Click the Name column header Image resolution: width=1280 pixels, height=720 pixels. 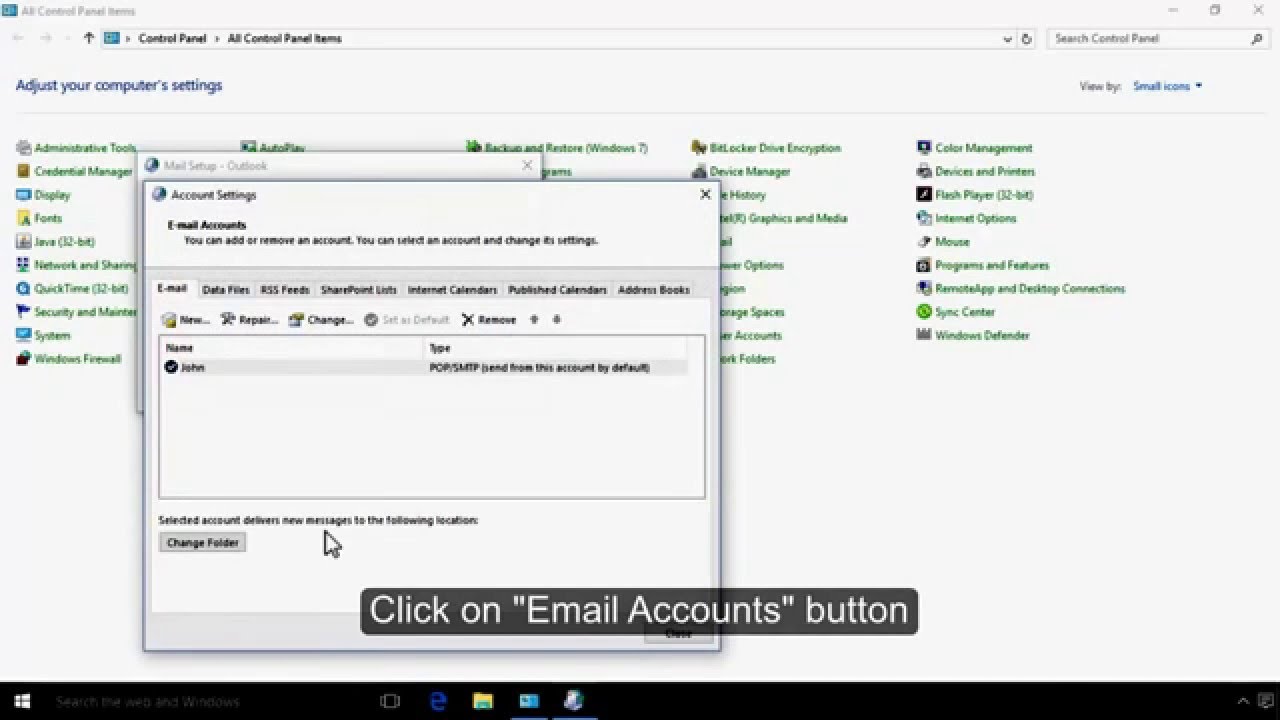pyautogui.click(x=292, y=347)
